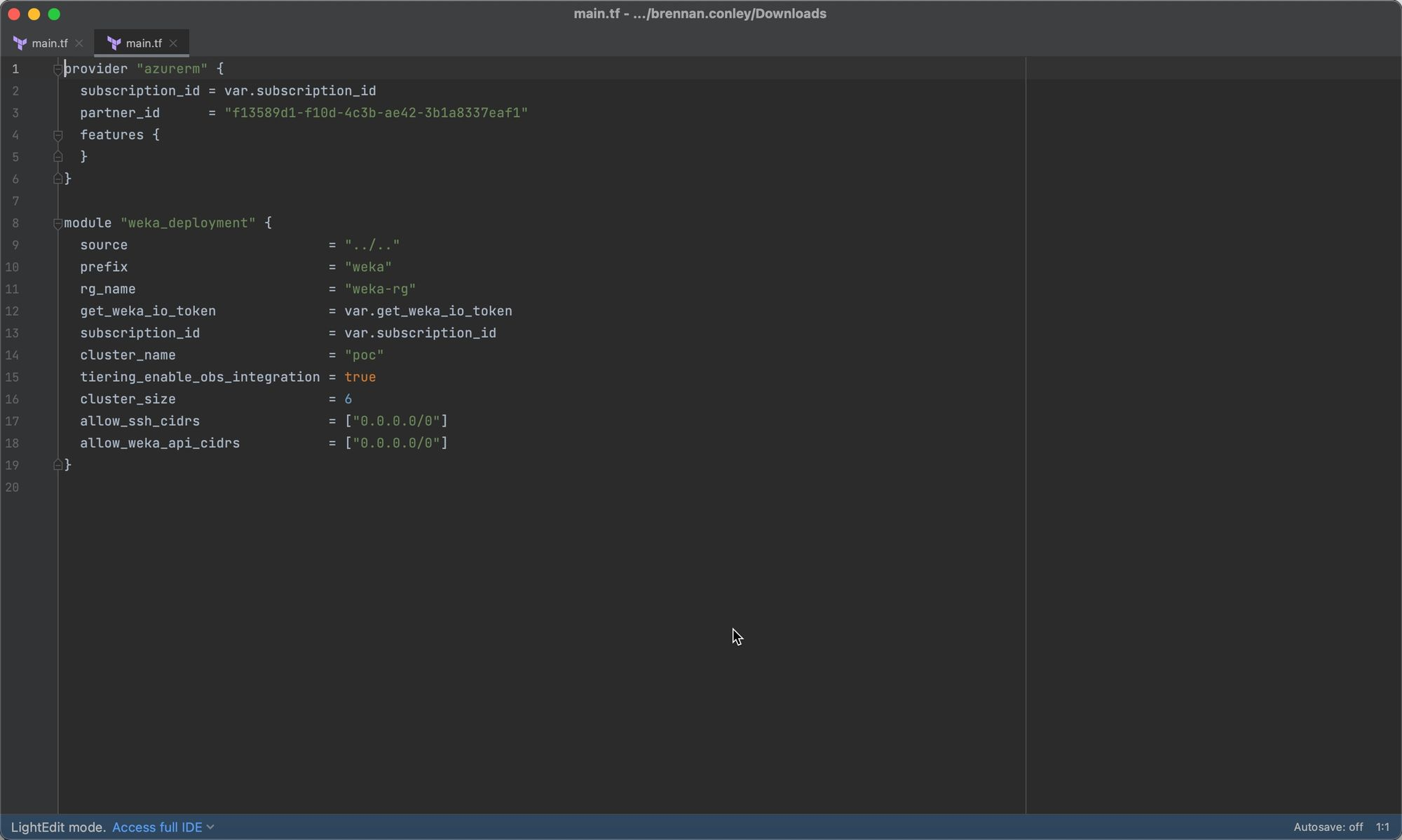Collapse the provider "azurerm" block fold marker
This screenshot has width=1402, height=840.
[x=58, y=69]
